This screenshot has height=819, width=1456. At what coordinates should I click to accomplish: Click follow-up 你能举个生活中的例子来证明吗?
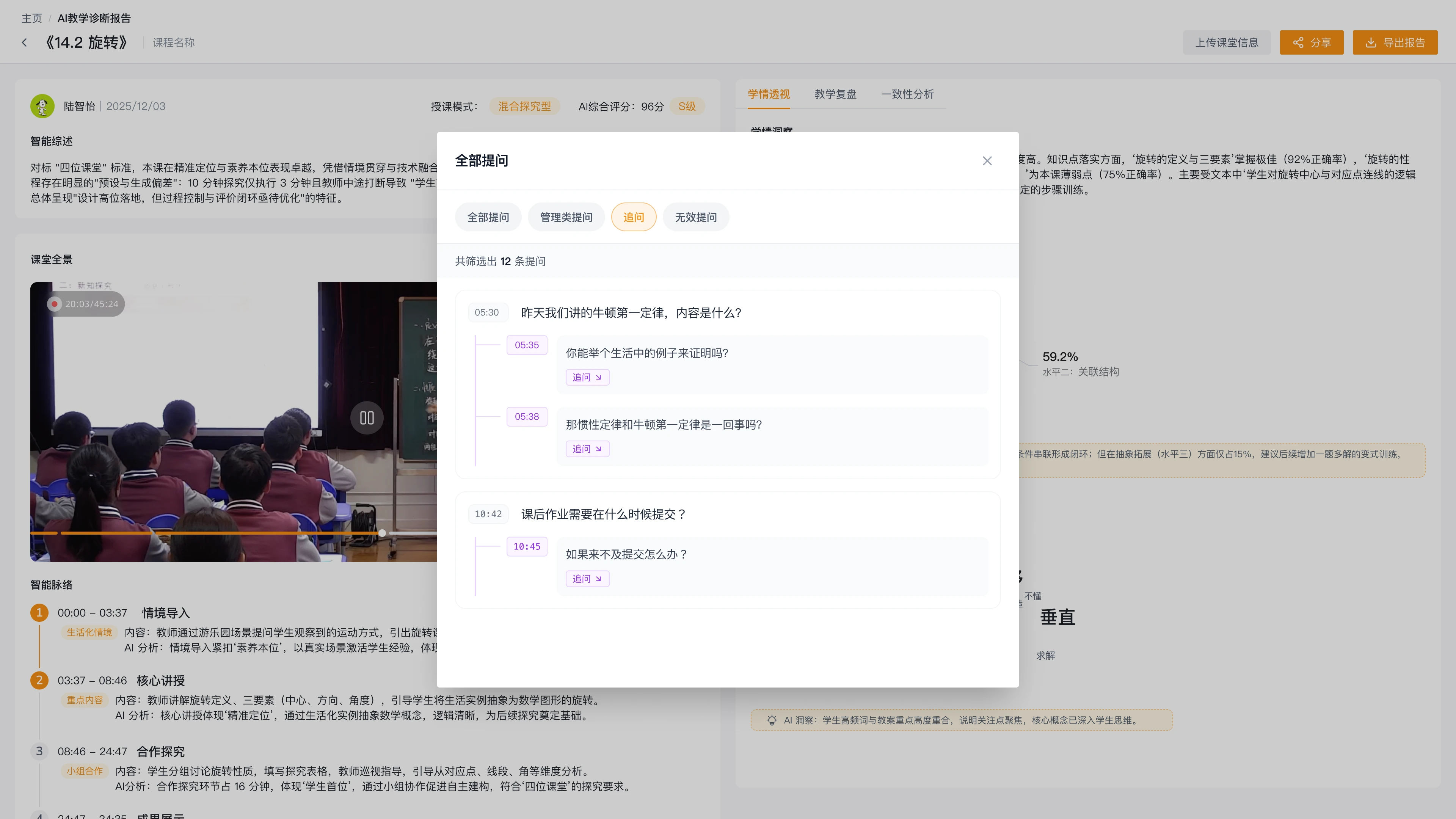[647, 353]
